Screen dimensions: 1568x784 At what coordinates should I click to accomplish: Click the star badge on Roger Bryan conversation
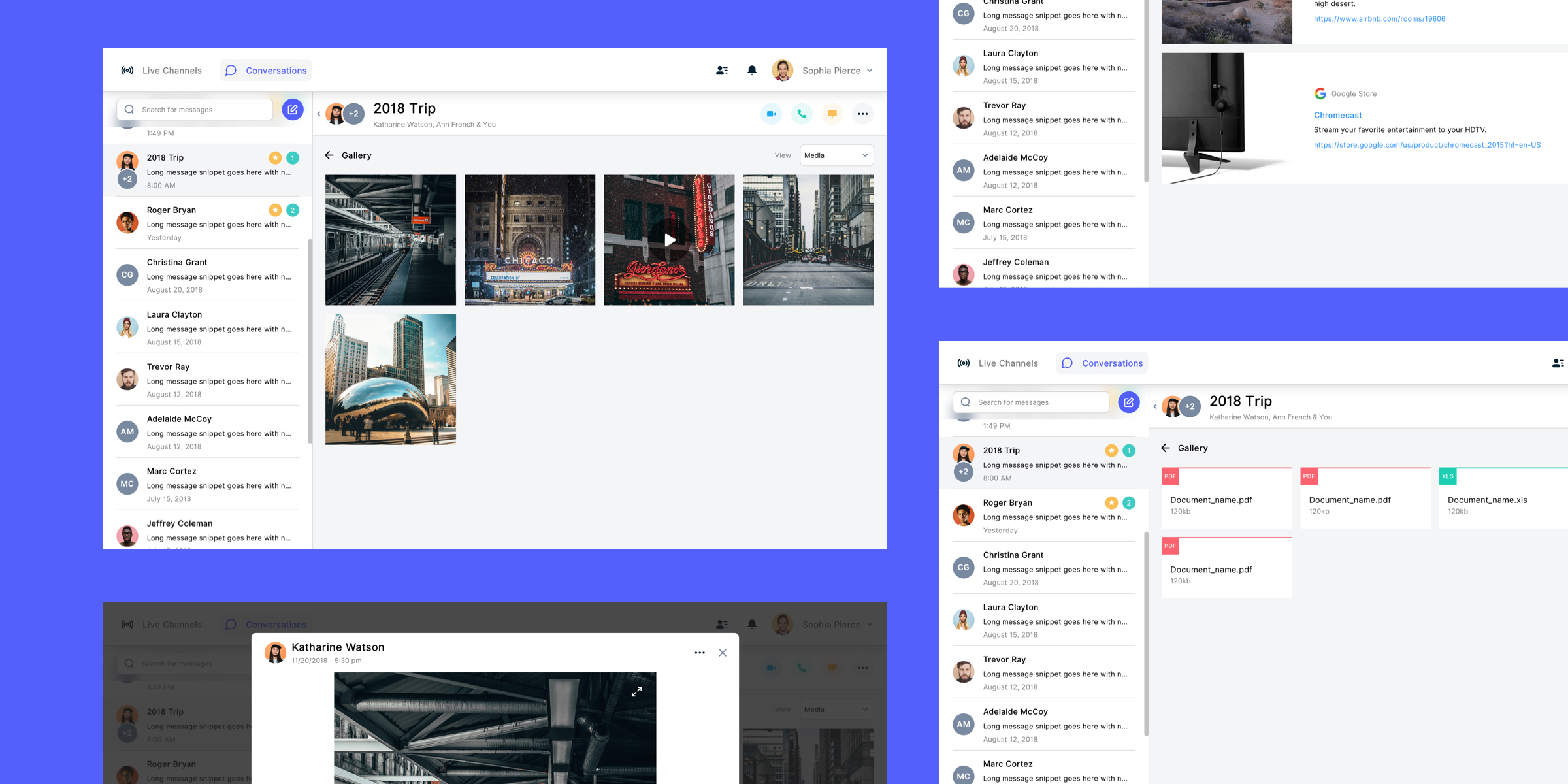click(x=276, y=210)
